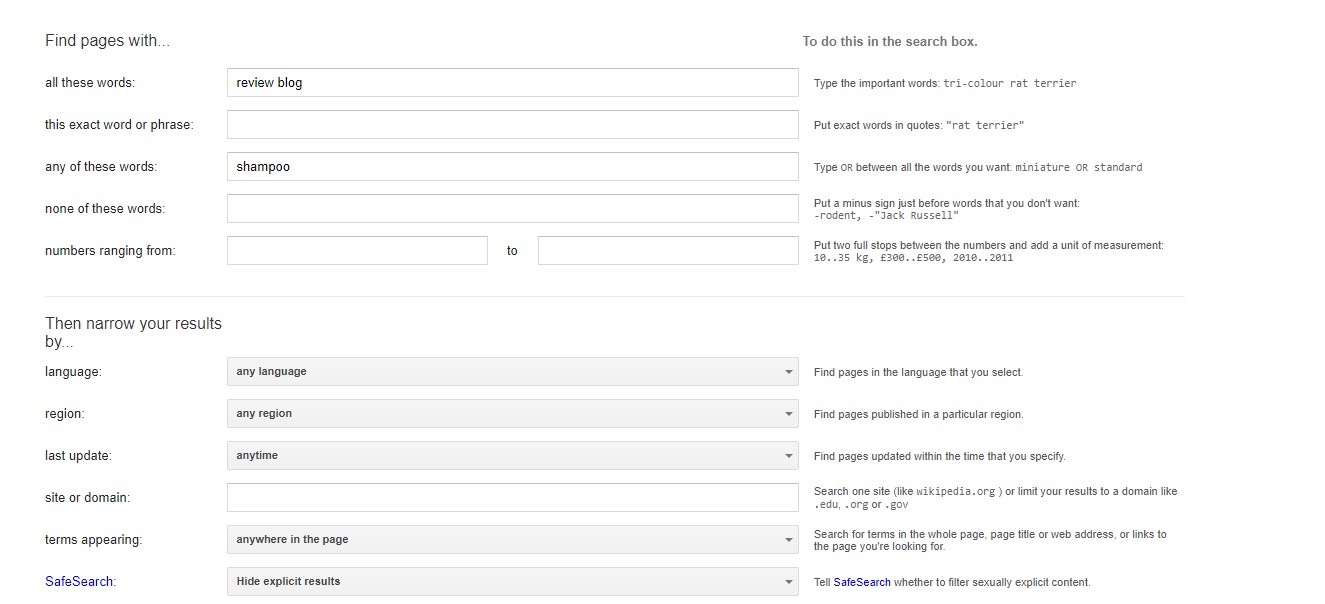The width and height of the screenshot is (1325, 604).
Task: Click the 'Then narrow your results by...' heading
Action: [134, 332]
